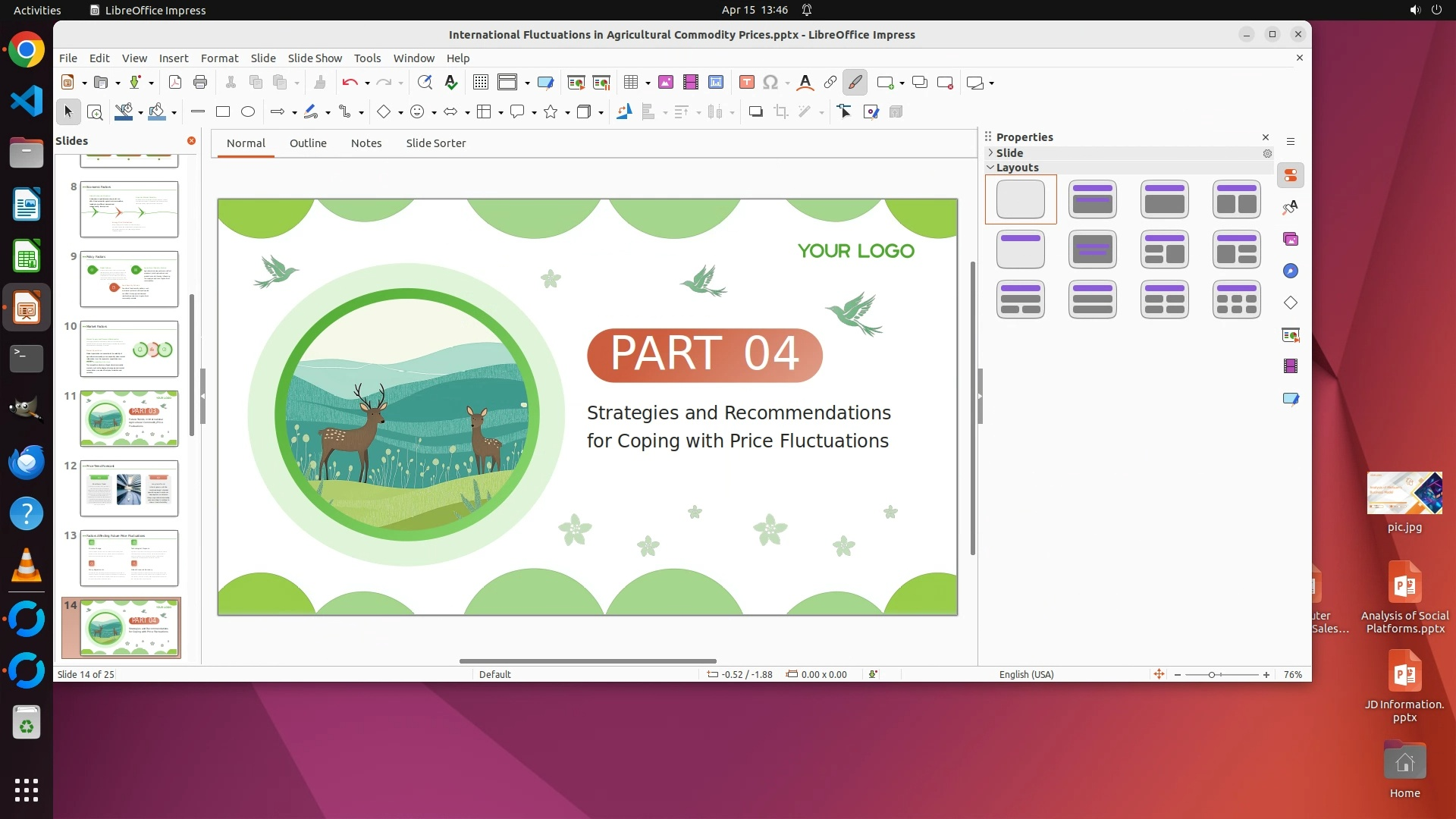Click the Insert Image toolbar icon
Screen dimensions: 1456x819
[666, 83]
